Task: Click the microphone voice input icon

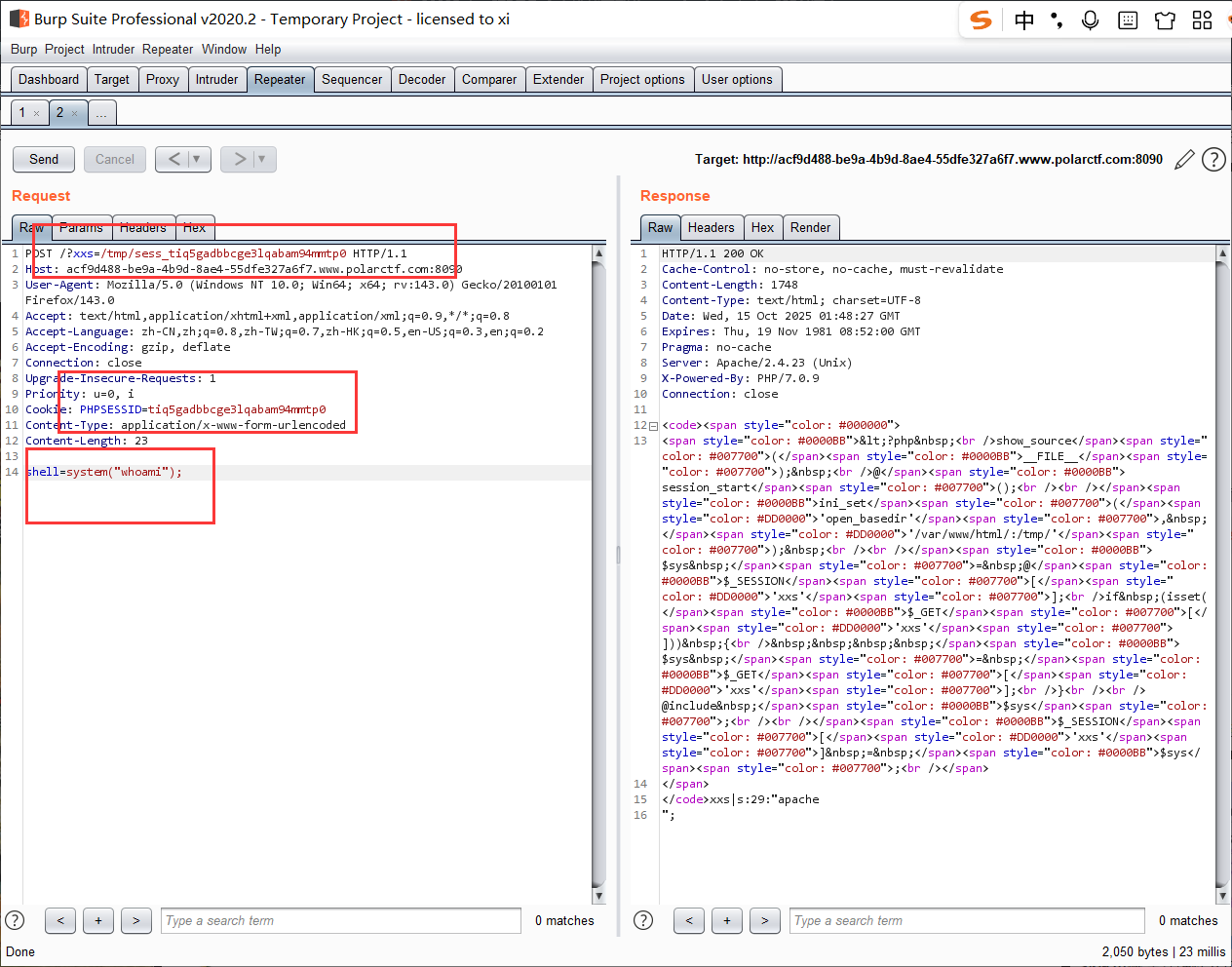Action: tap(1091, 20)
